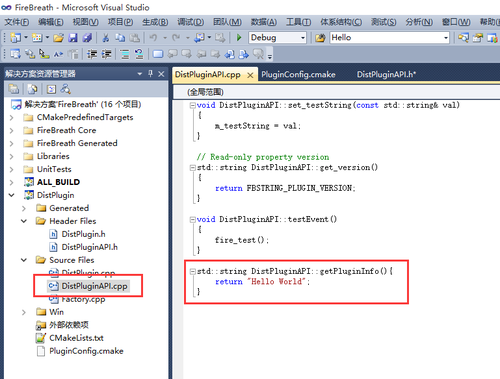Click the Display Quick Info icon

click(44, 54)
